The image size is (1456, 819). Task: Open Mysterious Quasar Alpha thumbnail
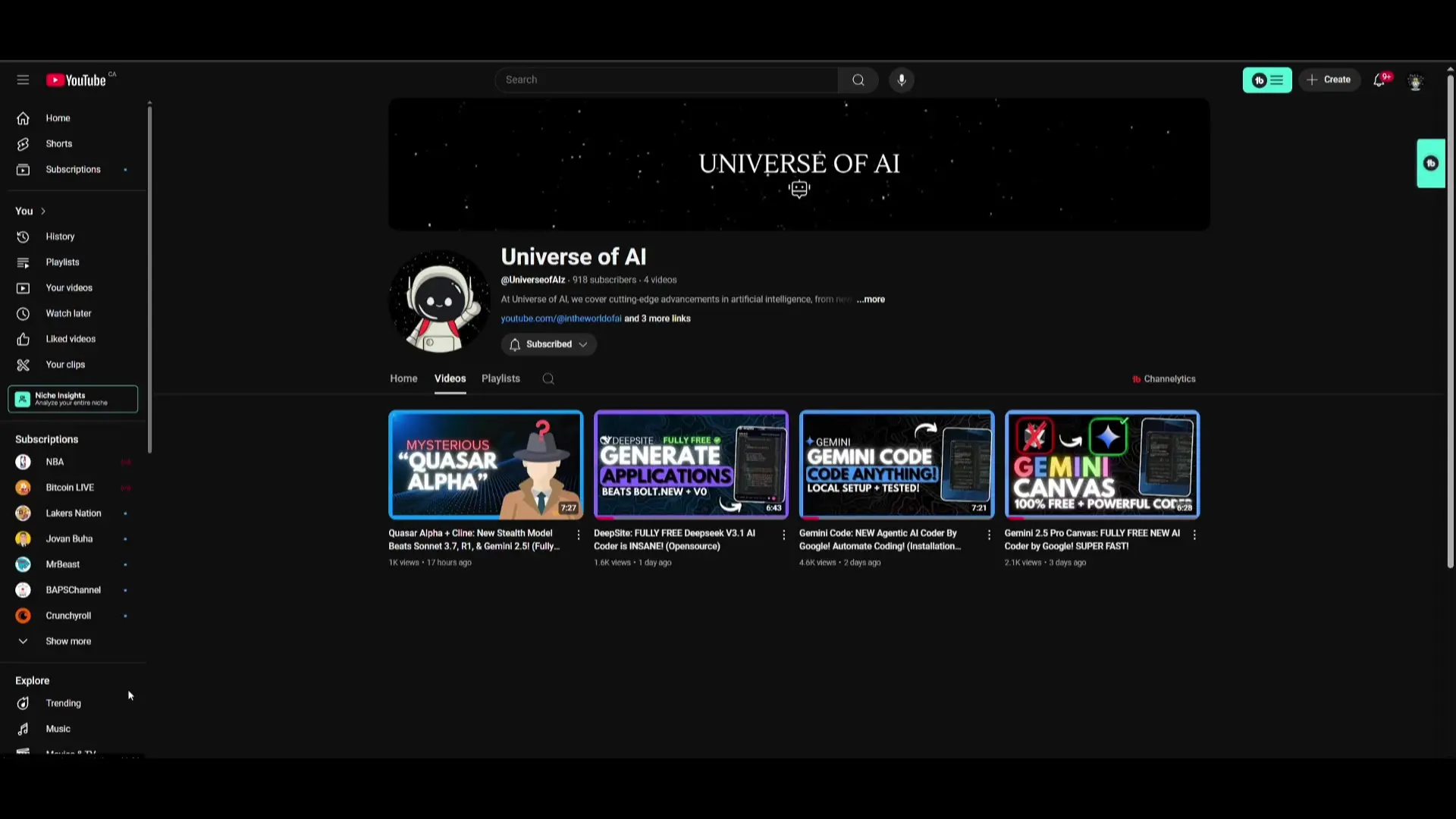point(486,465)
